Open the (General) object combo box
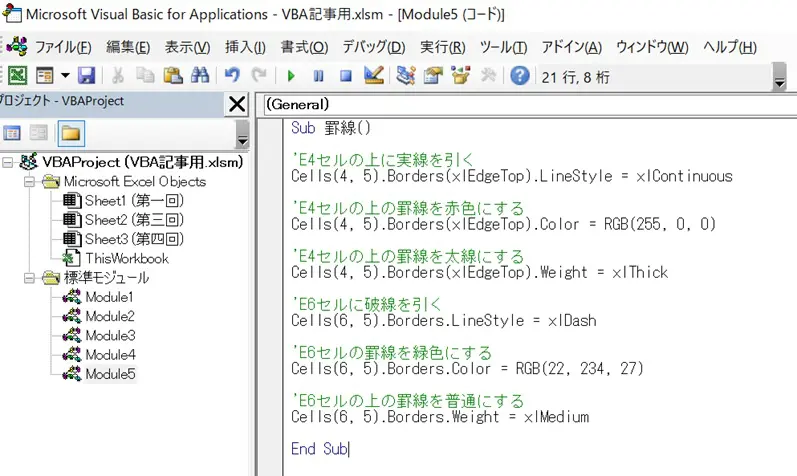Screen dimensions: 797x476 pyautogui.click(x=531, y=104)
